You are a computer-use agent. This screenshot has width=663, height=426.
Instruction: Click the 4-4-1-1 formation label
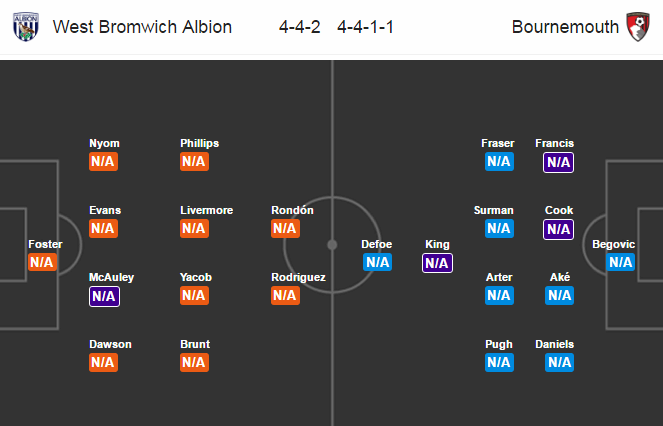(x=365, y=27)
